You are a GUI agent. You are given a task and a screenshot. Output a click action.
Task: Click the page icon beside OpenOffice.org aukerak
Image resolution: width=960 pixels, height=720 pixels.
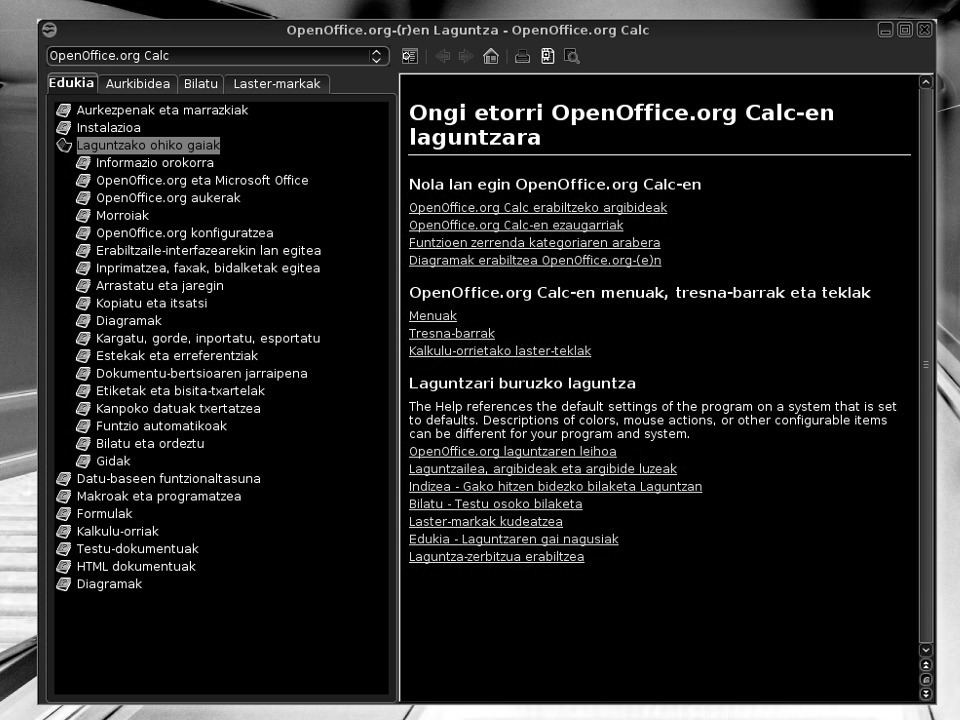tap(83, 198)
